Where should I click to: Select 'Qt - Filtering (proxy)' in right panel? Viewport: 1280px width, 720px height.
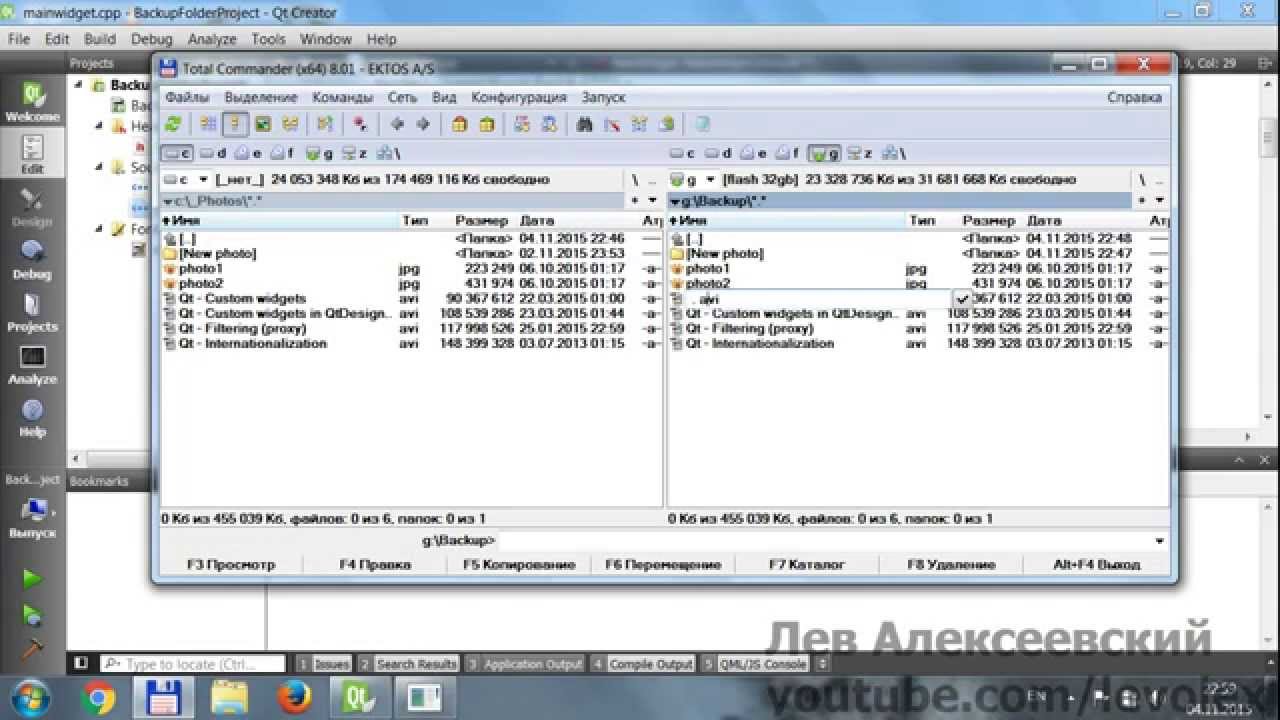click(918, 329)
